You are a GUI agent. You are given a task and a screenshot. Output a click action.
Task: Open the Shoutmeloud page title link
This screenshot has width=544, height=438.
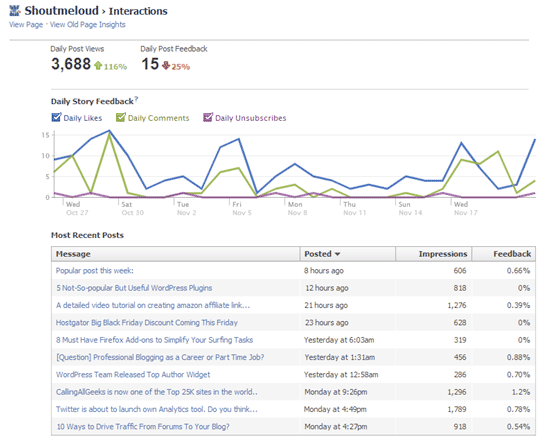61,11
